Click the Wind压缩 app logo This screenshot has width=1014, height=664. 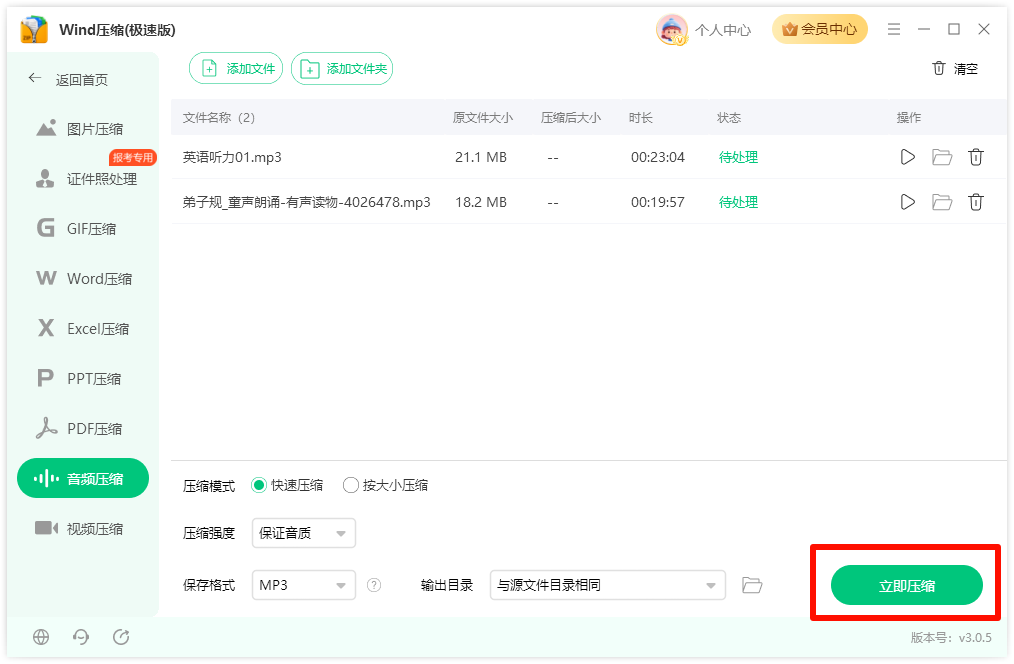34,30
